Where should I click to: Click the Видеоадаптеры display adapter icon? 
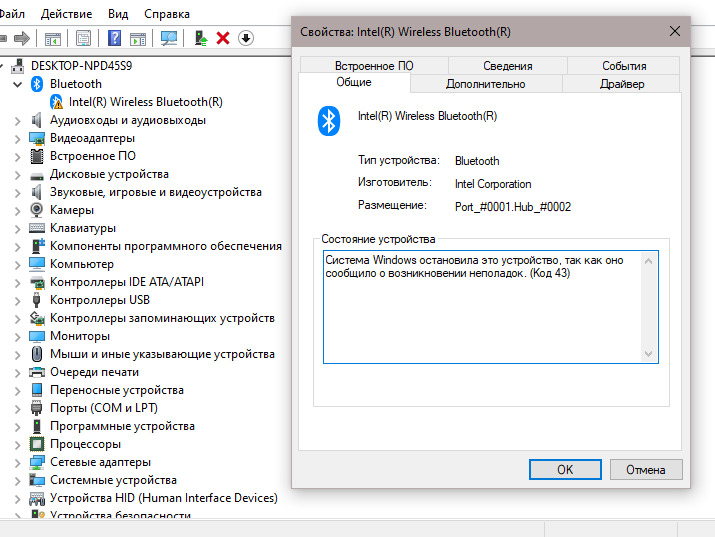37,138
